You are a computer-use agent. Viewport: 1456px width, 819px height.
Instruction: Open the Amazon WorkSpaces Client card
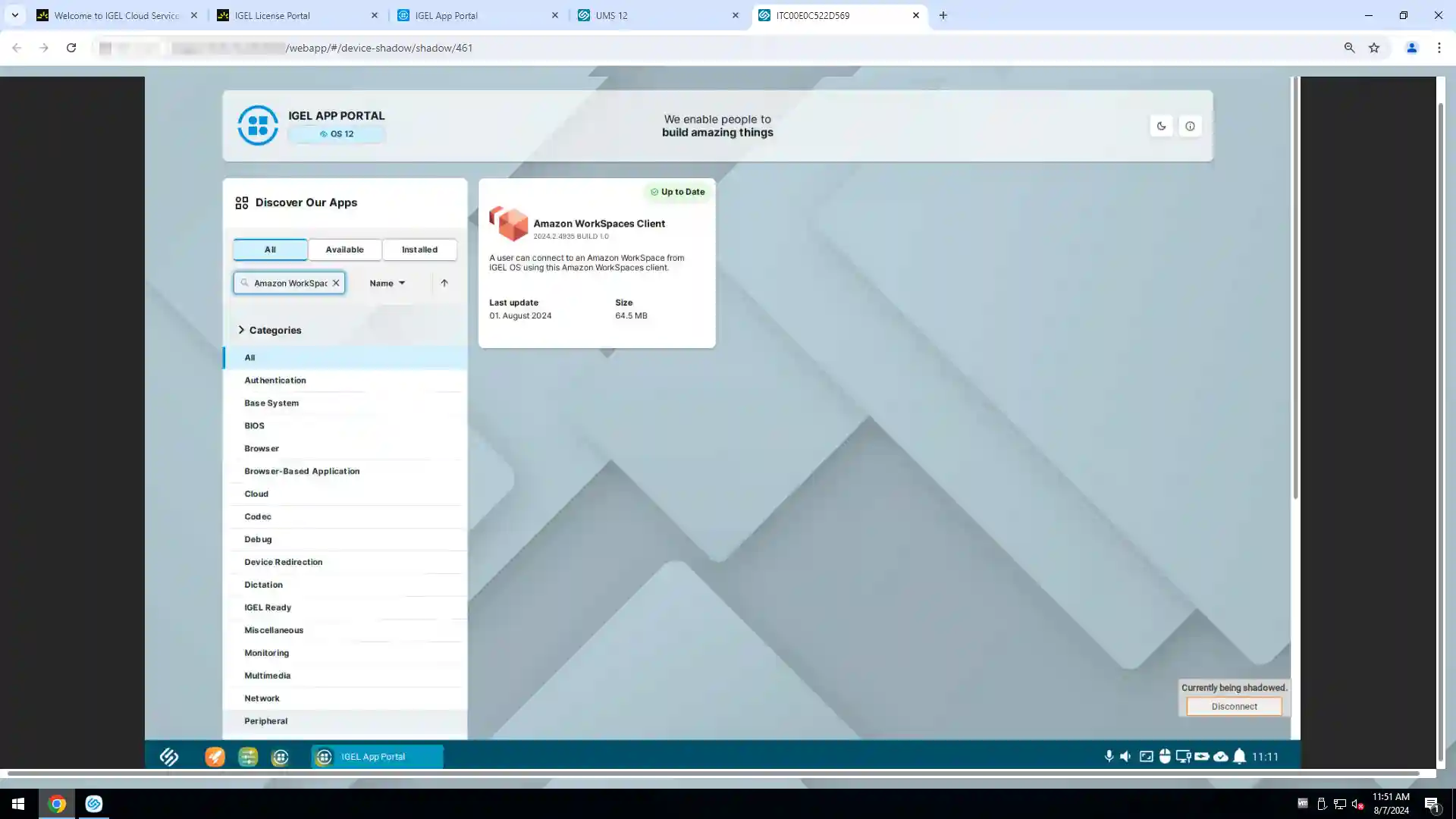point(597,262)
